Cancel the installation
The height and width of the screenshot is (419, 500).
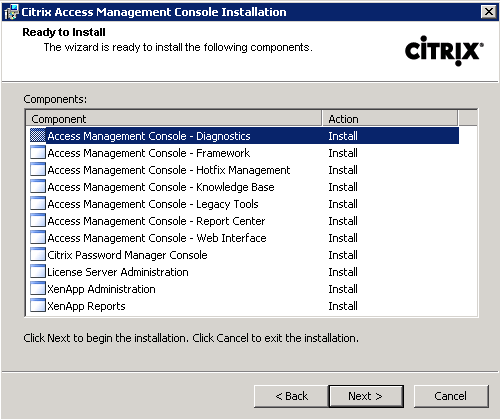click(451, 396)
